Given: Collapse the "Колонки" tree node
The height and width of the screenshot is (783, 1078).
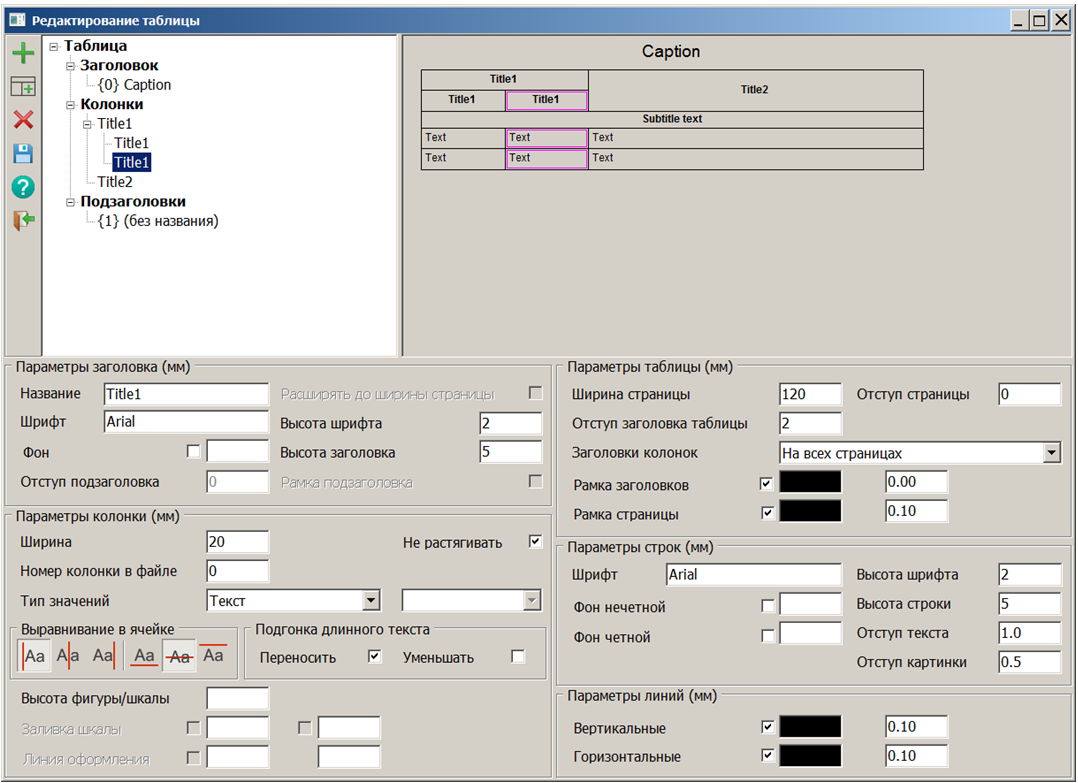Looking at the screenshot, I should [71, 105].
